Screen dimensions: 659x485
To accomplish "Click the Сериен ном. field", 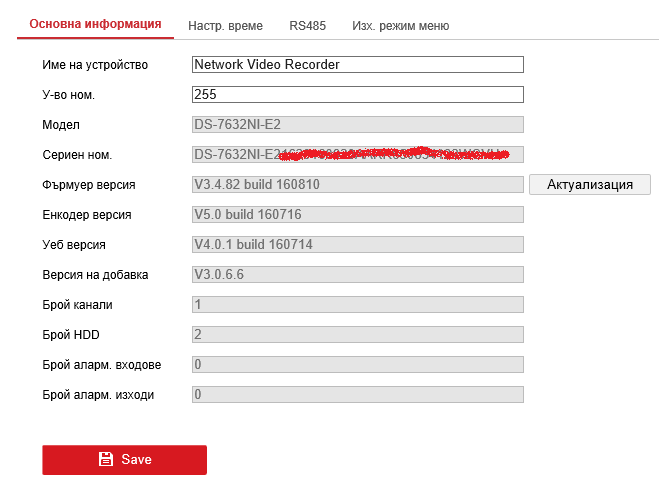I will click(x=358, y=154).
